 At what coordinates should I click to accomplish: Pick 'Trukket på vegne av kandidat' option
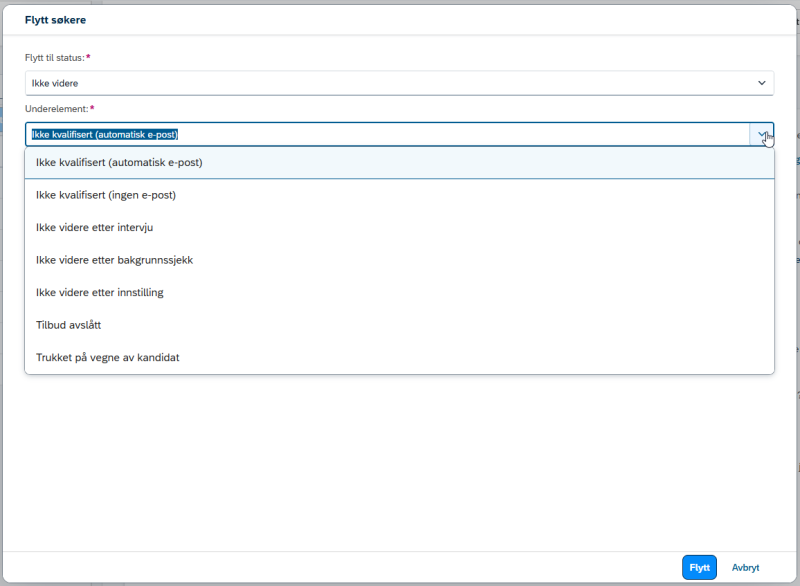(x=399, y=358)
